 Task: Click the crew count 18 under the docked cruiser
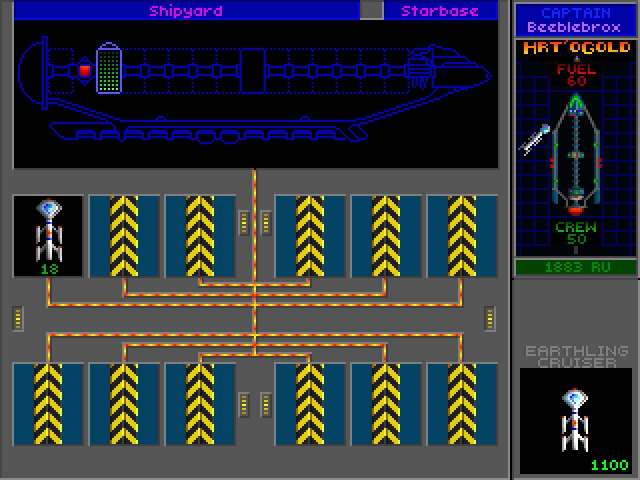coord(49,269)
